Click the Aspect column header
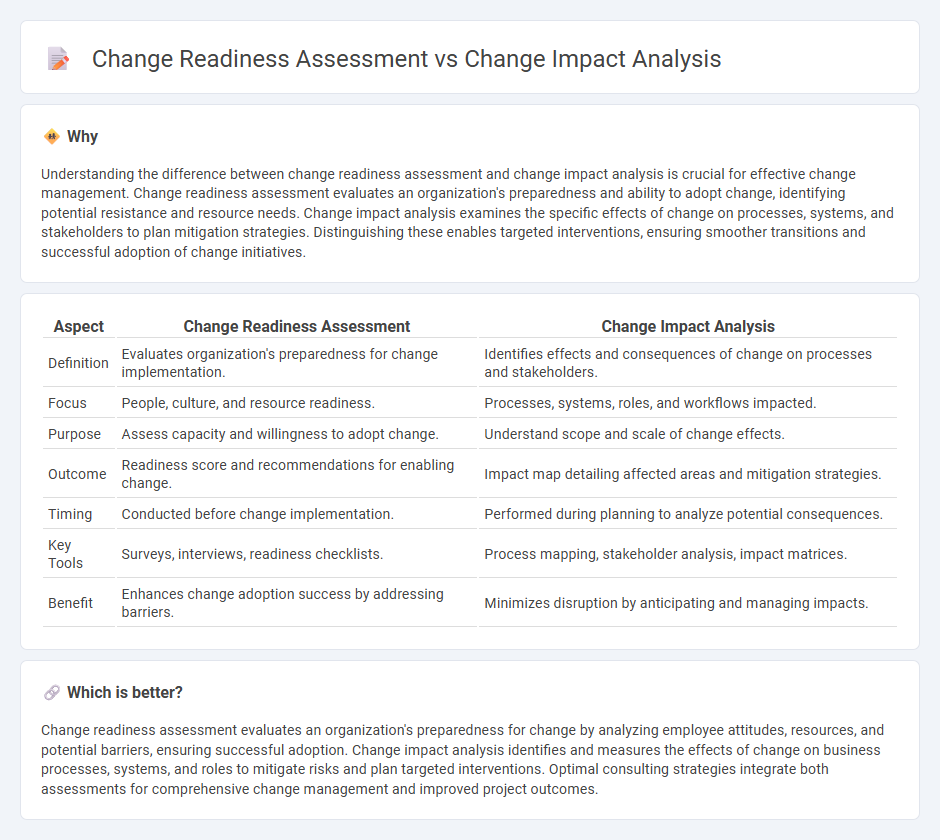This screenshot has height=840, width=940. (x=79, y=326)
